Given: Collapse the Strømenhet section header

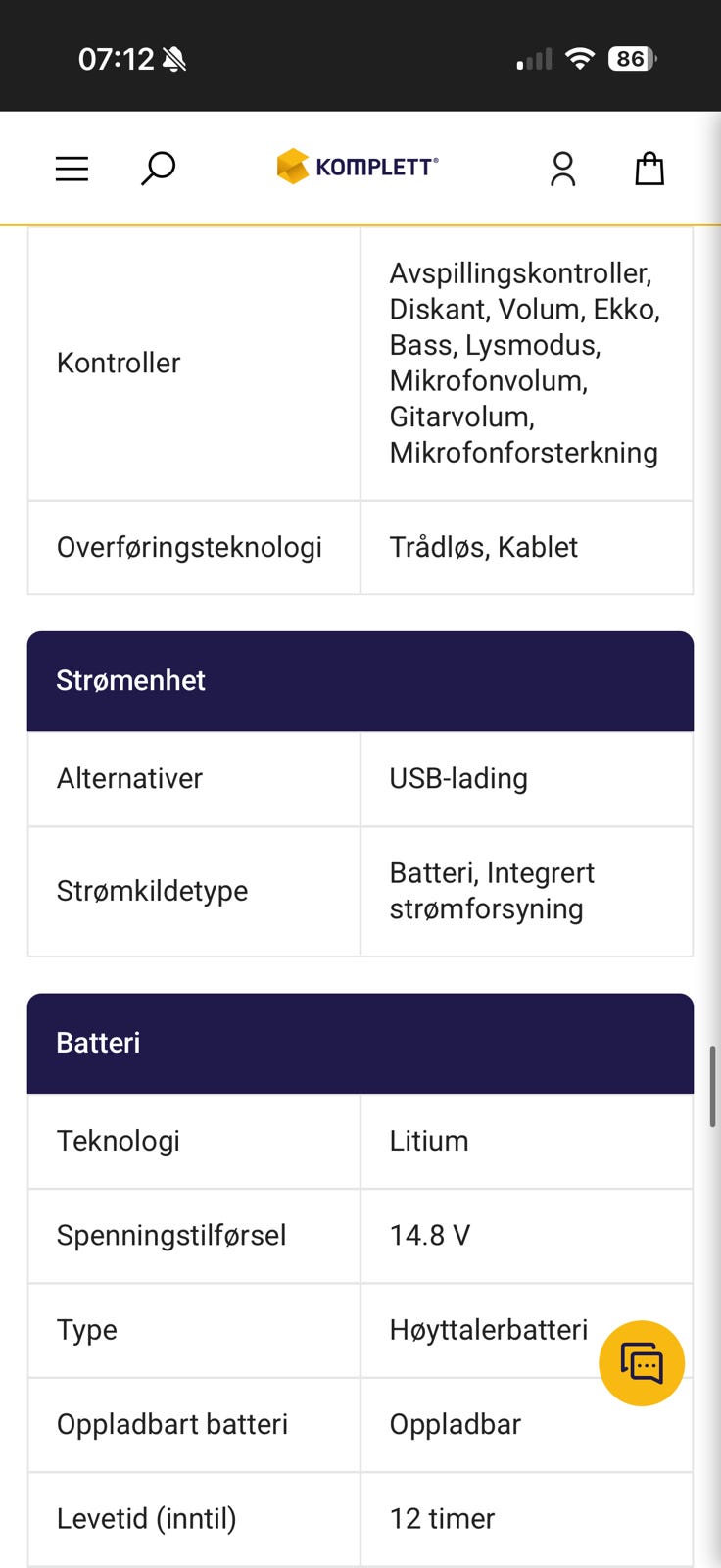Looking at the screenshot, I should [360, 681].
